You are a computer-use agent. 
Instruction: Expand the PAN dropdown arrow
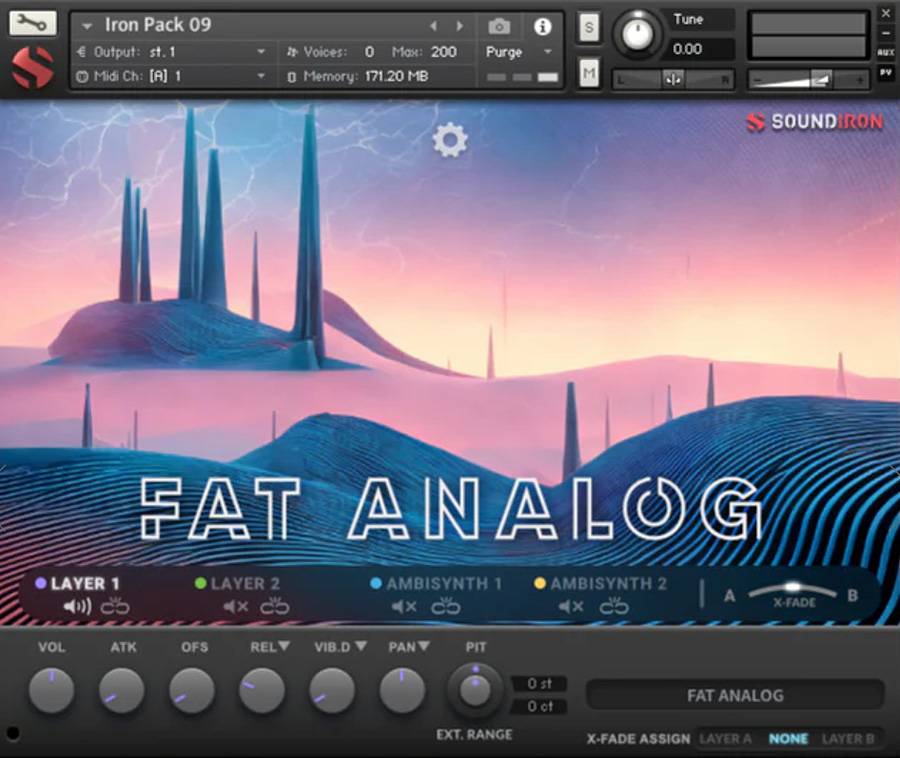(x=424, y=647)
